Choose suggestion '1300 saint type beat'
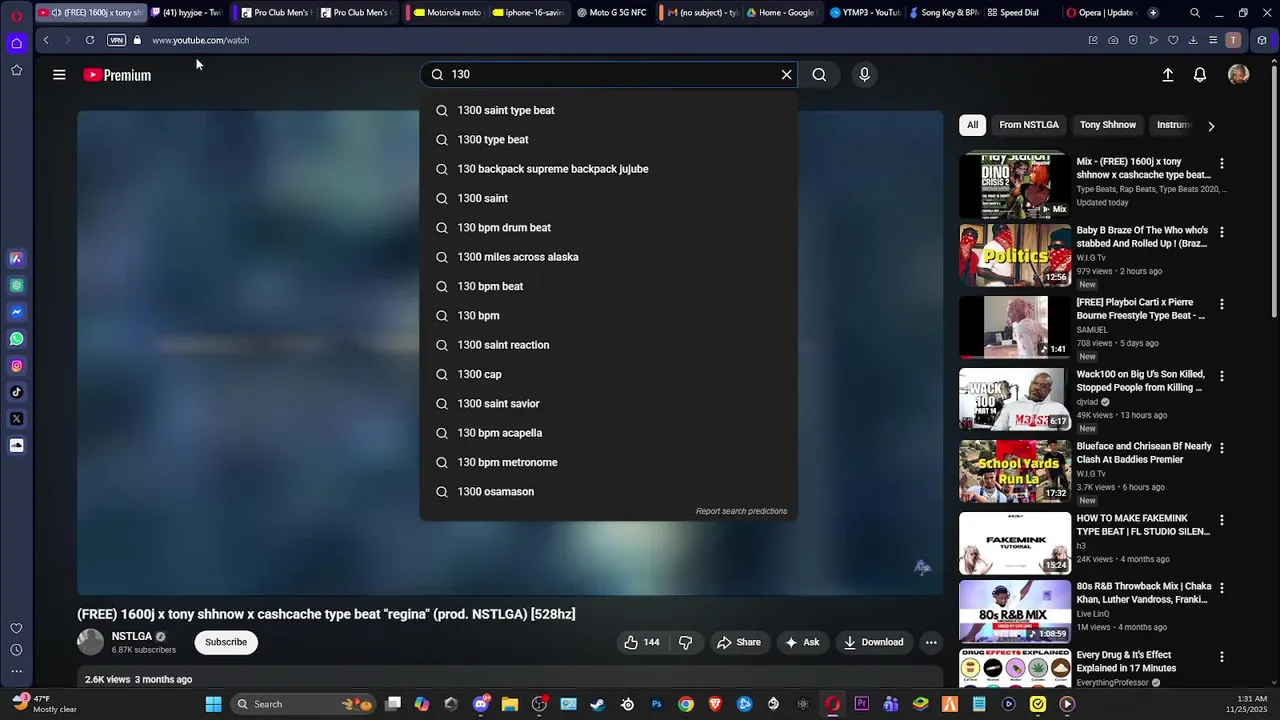This screenshot has width=1280, height=720. pyautogui.click(x=608, y=110)
